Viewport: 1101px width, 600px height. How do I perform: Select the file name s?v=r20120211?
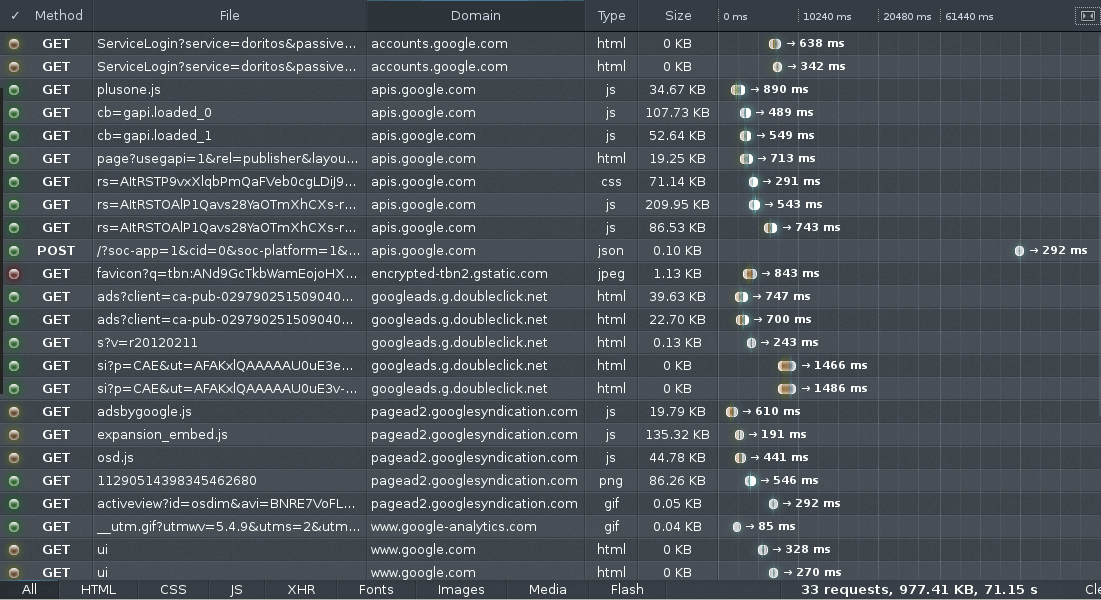147,343
